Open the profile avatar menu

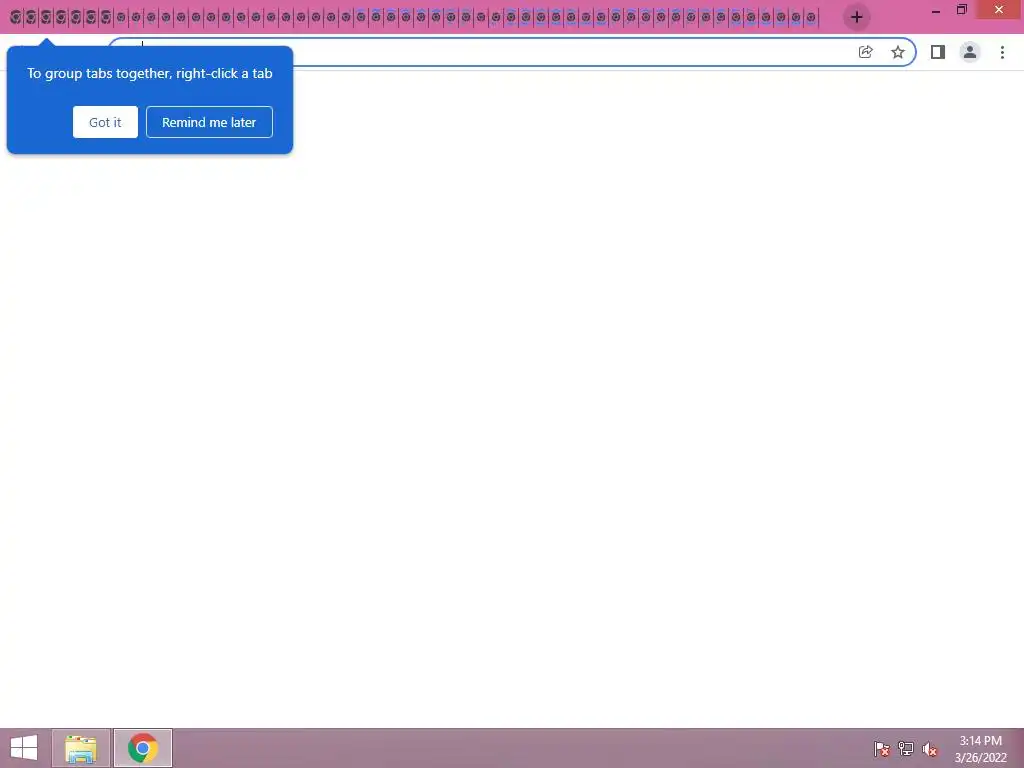click(x=970, y=52)
